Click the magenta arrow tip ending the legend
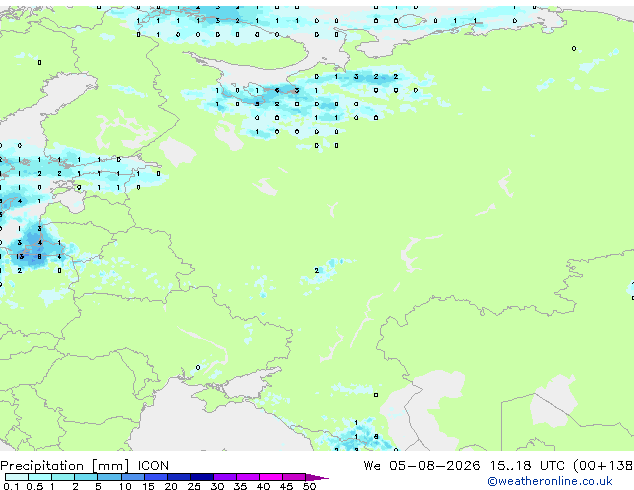Screen dimensions: 634x490 pyautogui.click(x=317, y=477)
